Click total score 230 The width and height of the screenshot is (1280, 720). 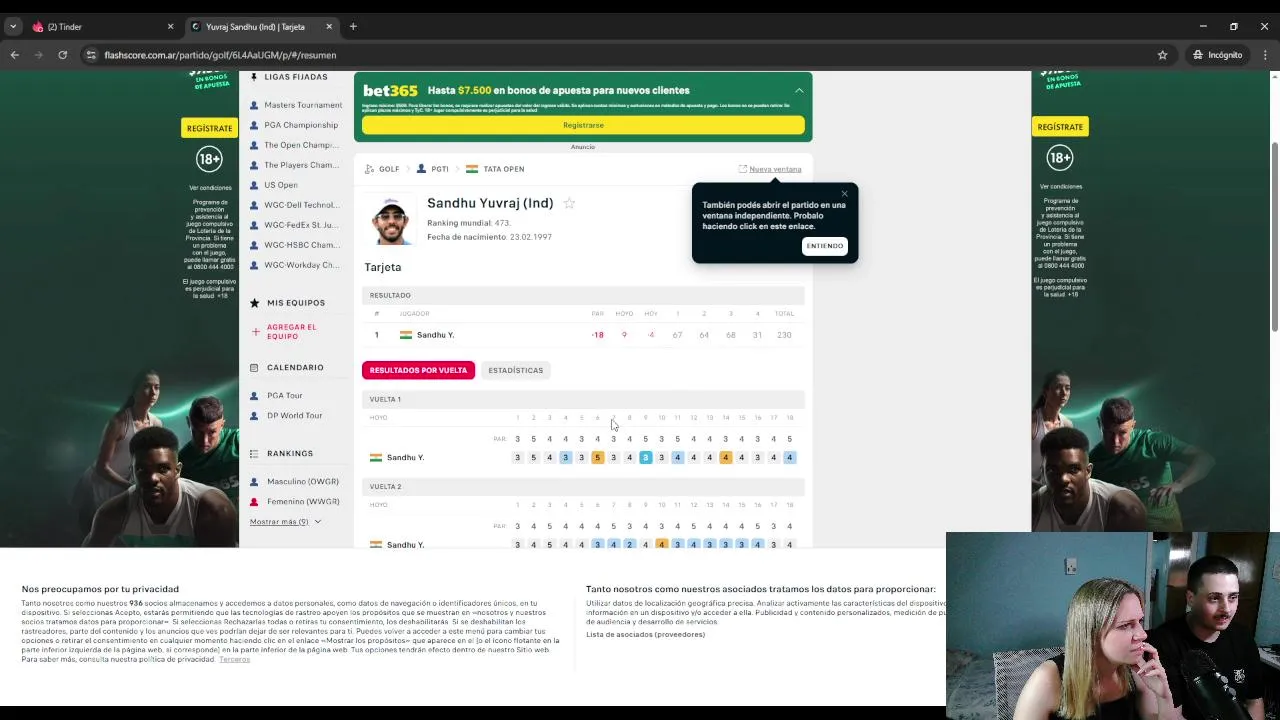coord(784,335)
